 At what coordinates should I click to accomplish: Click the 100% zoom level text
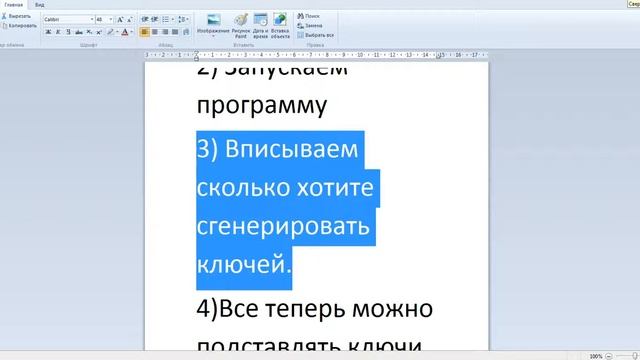(x=596, y=356)
